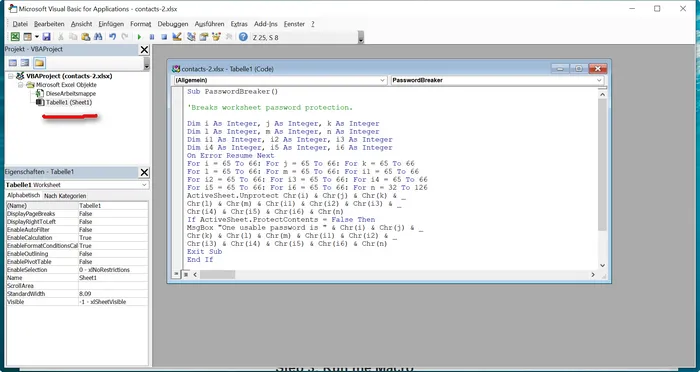Click the EnableCalculation True value
This screenshot has height=372, width=700.
click(x=113, y=238)
